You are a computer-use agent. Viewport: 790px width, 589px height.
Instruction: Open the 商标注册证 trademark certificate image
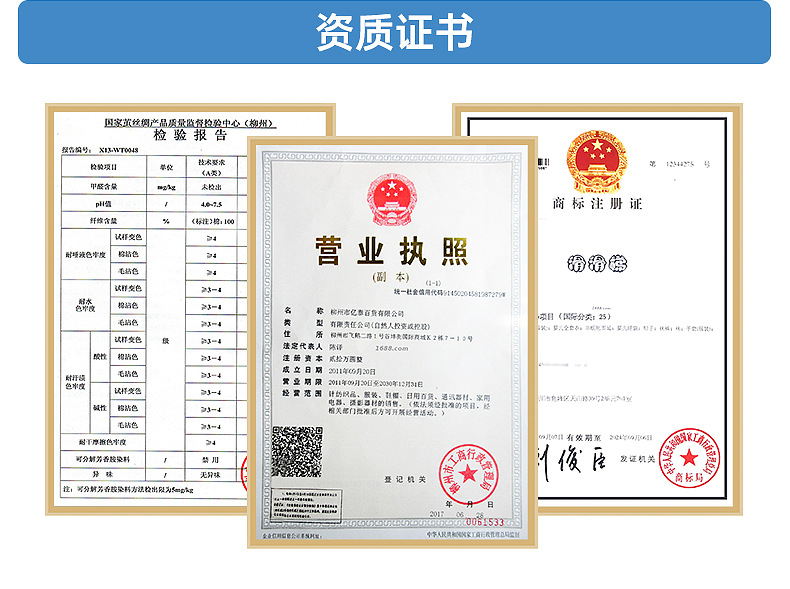(640, 308)
